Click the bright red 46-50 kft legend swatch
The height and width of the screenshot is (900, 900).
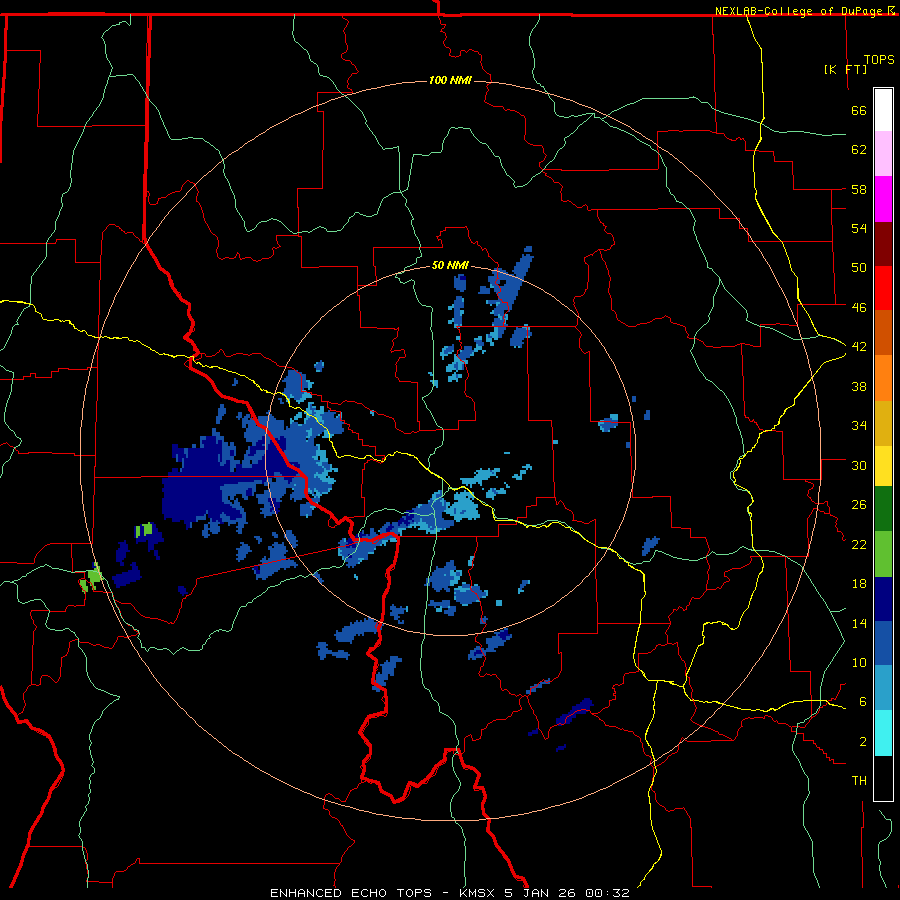coord(883,288)
